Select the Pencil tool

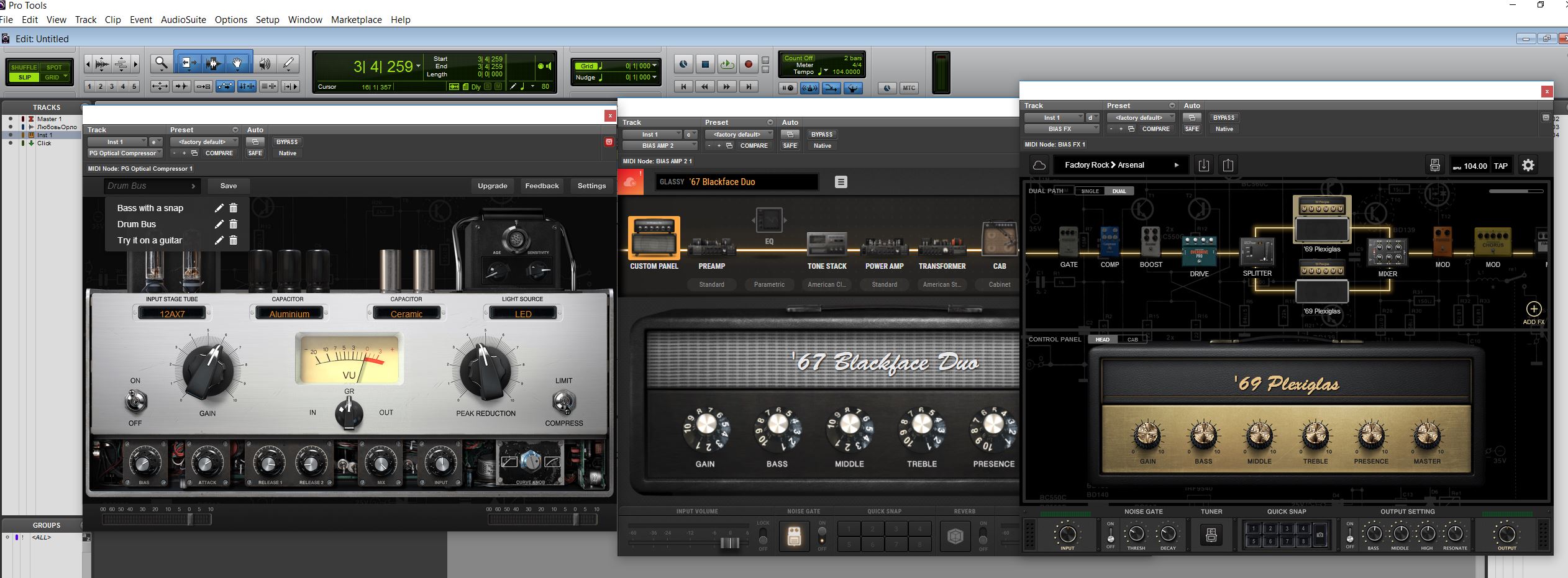[288, 63]
